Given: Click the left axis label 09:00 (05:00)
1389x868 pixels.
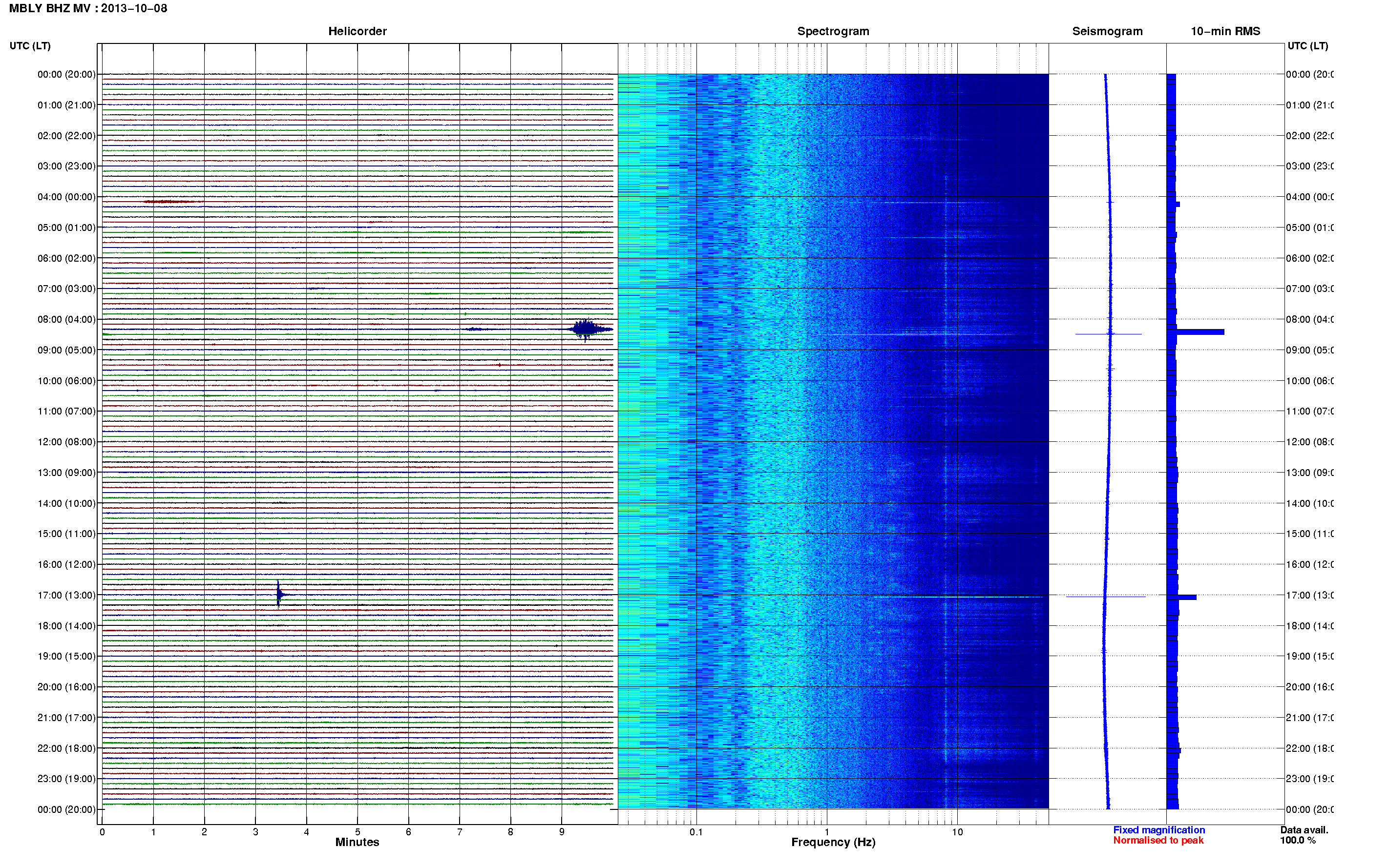Looking at the screenshot, I should click(66, 350).
